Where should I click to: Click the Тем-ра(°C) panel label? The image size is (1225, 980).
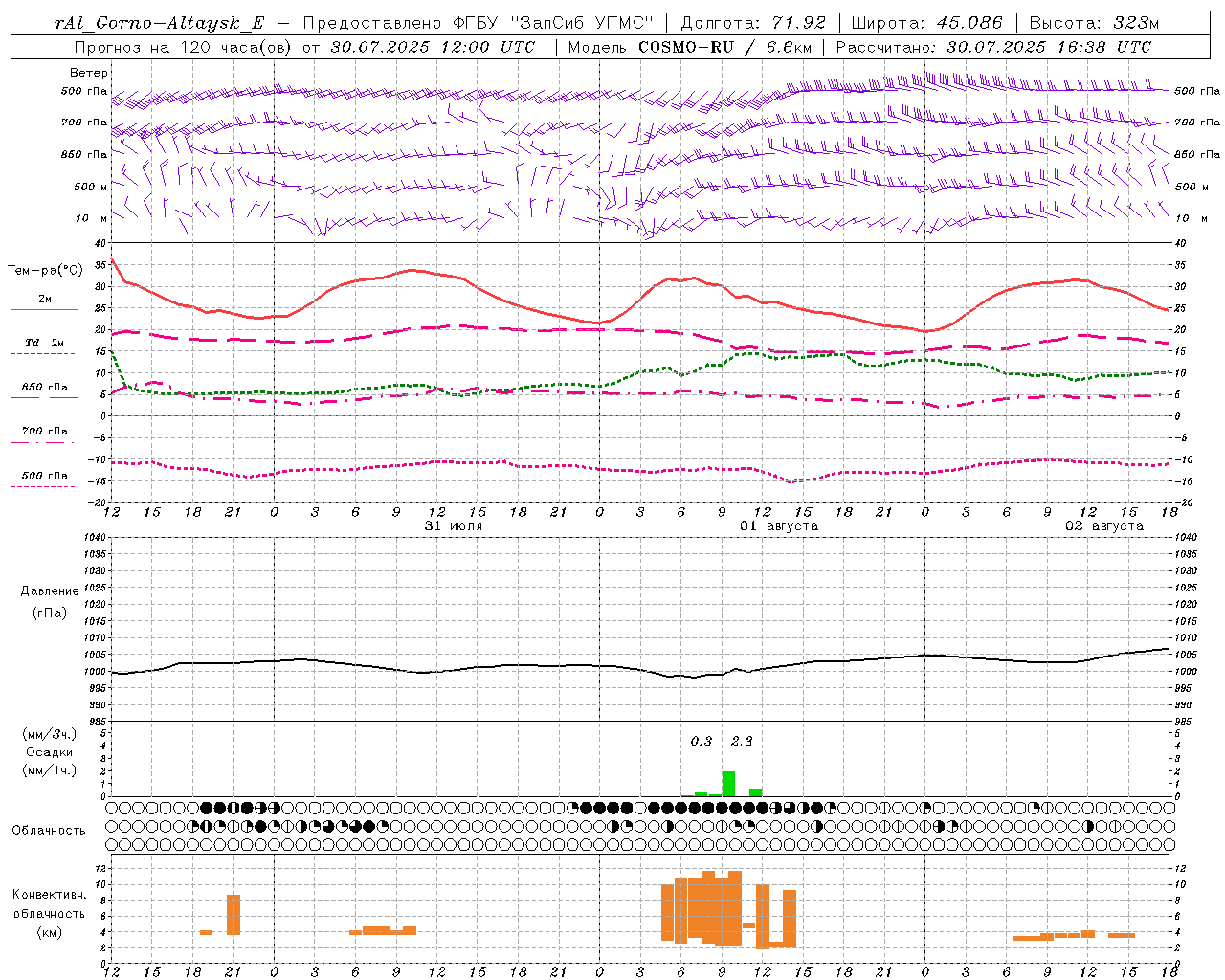(x=45, y=271)
